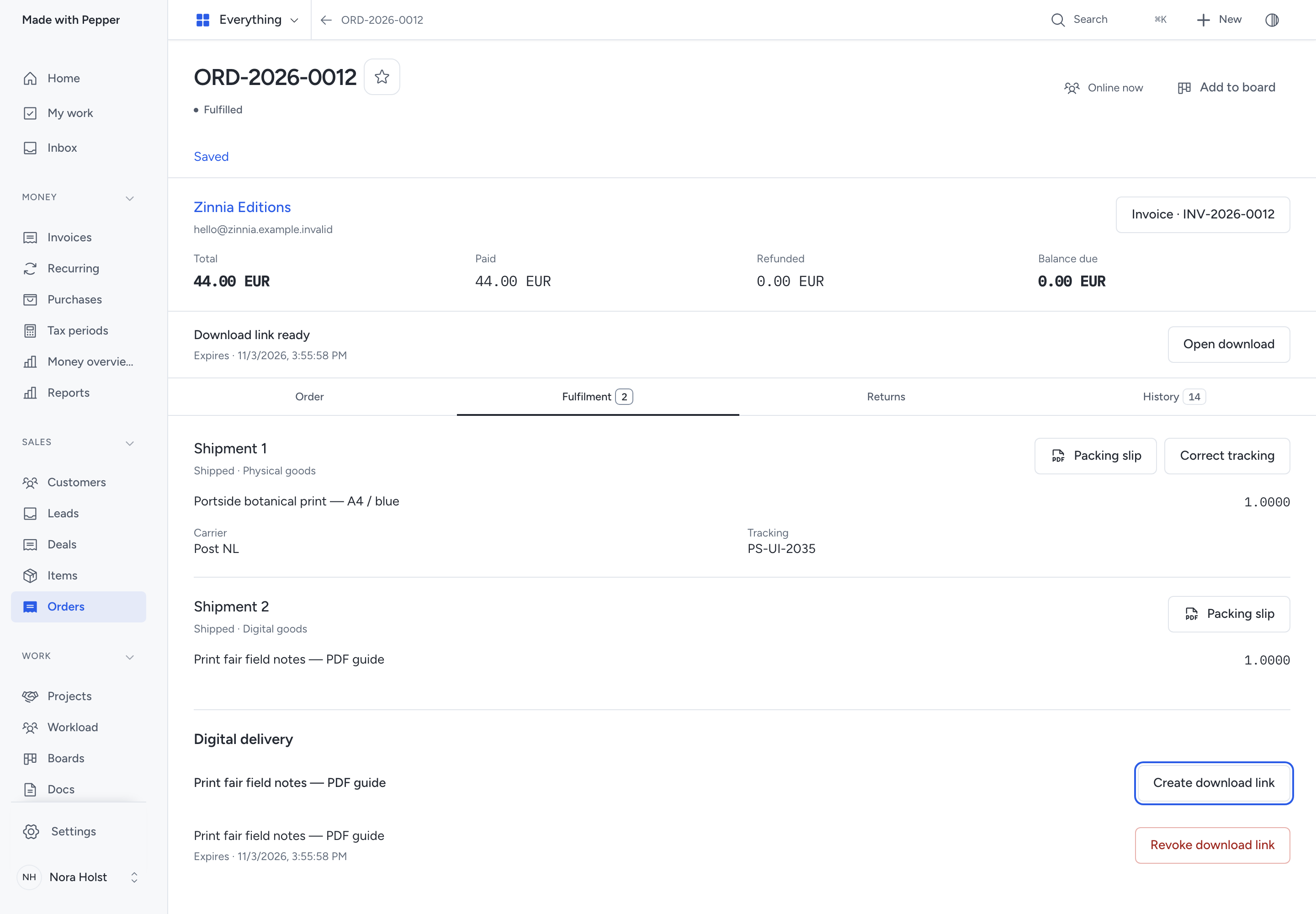Switch to the Order tab
Viewport: 1316px width, 914px height.
pyautogui.click(x=309, y=397)
